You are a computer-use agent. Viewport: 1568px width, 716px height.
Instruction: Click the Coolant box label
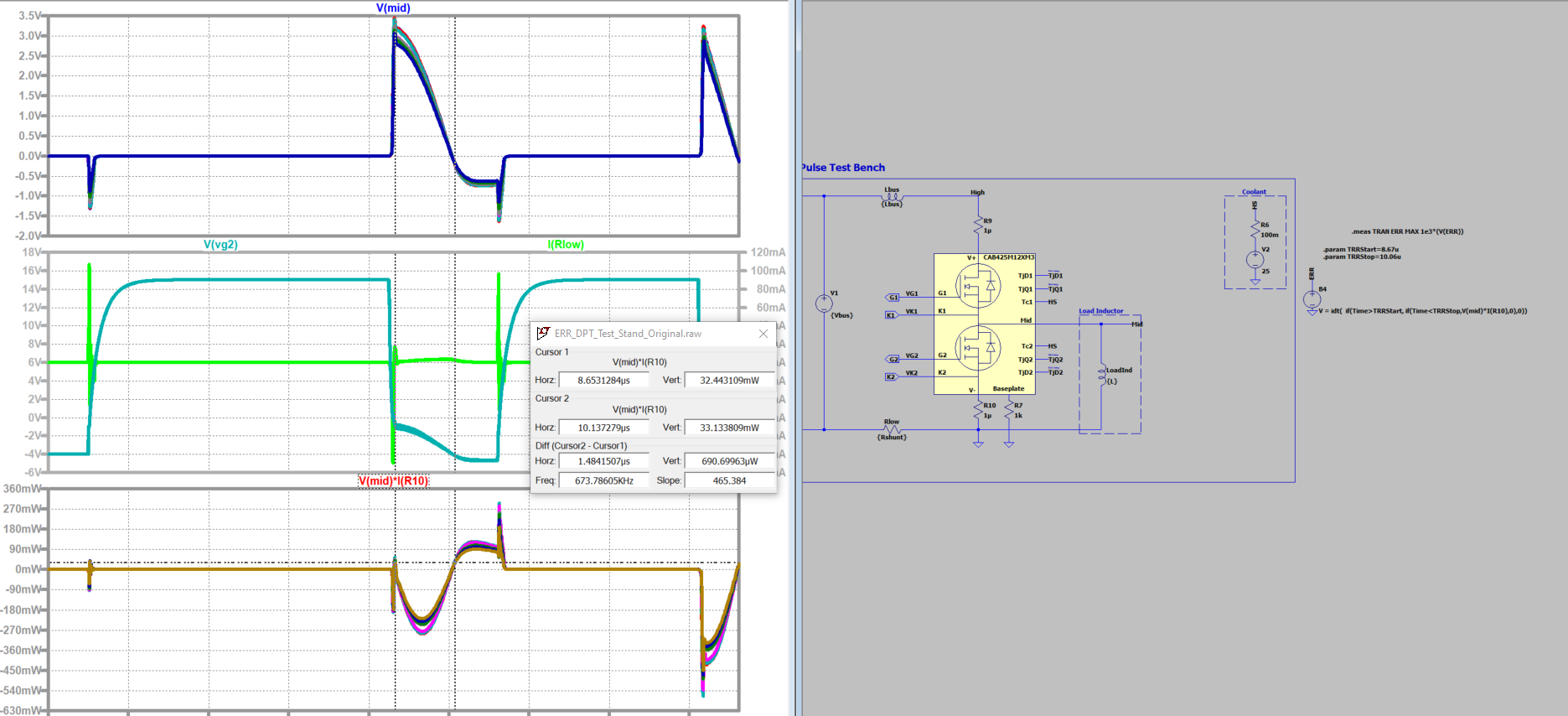1254,192
